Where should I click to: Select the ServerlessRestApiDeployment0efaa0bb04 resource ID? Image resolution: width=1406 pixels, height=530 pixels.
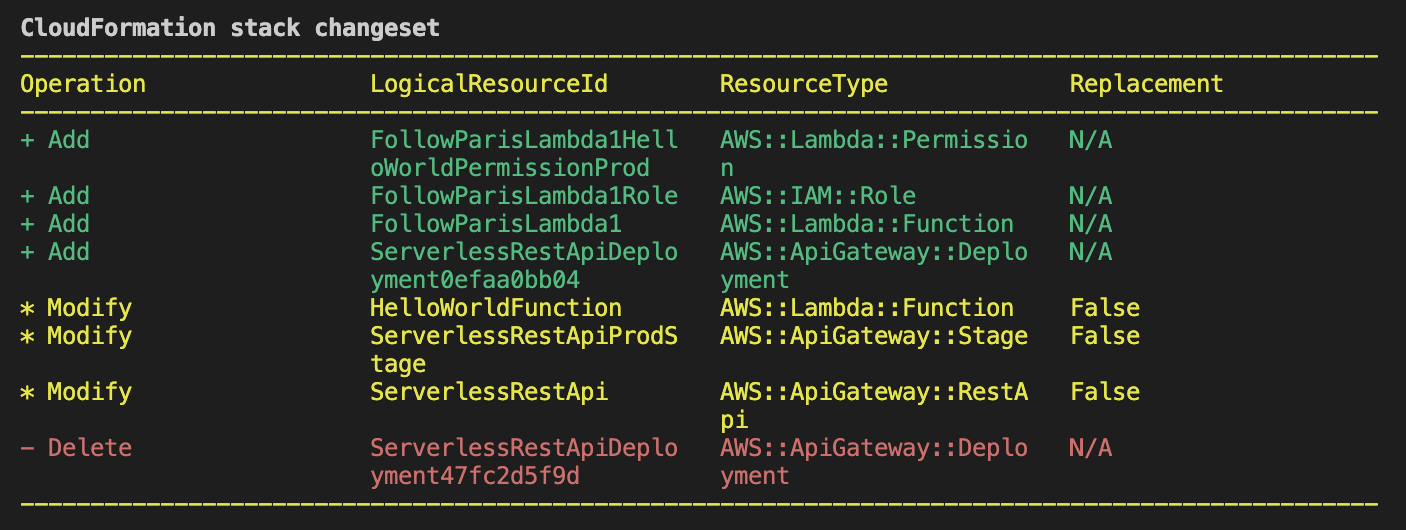point(524,266)
